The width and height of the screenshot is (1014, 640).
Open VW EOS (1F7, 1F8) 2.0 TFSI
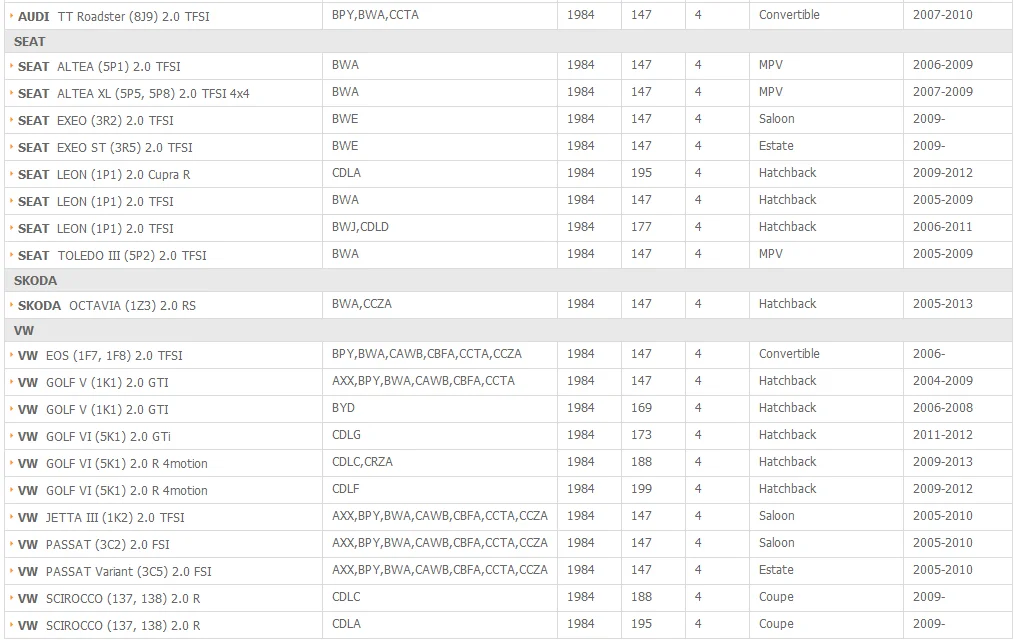pos(100,356)
